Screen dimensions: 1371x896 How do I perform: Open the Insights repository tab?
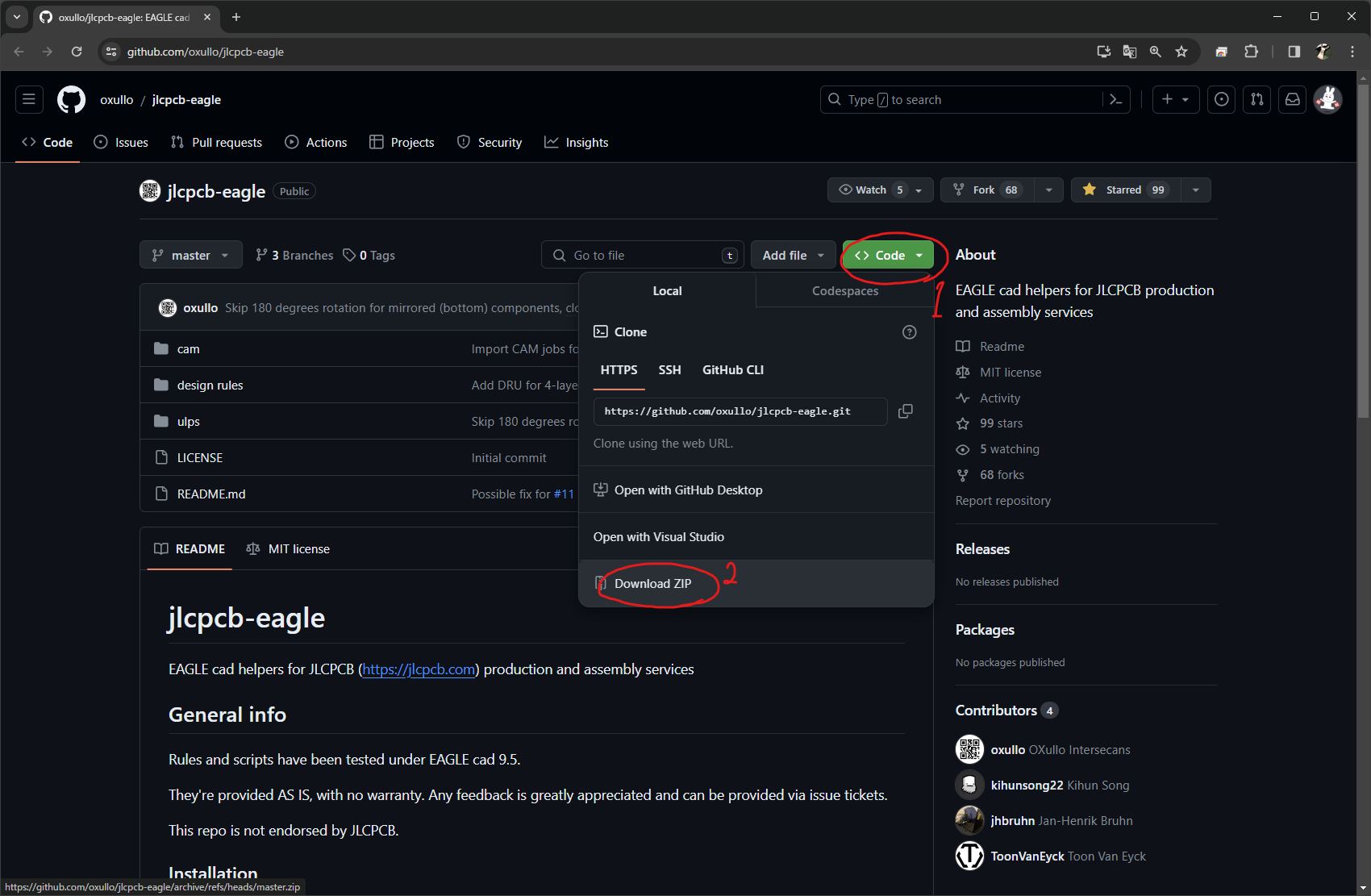(x=577, y=143)
